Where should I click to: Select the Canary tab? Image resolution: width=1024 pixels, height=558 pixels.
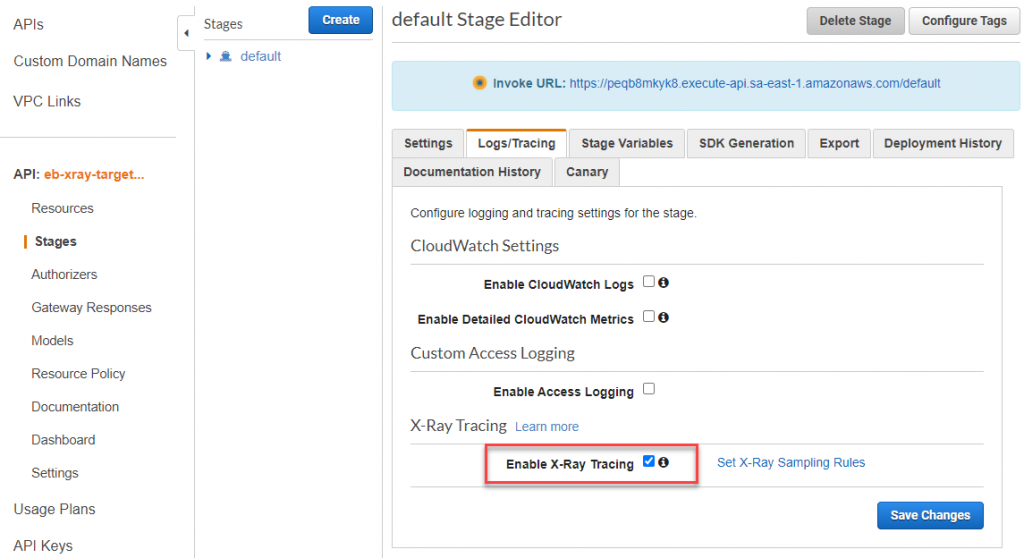pyautogui.click(x=587, y=172)
